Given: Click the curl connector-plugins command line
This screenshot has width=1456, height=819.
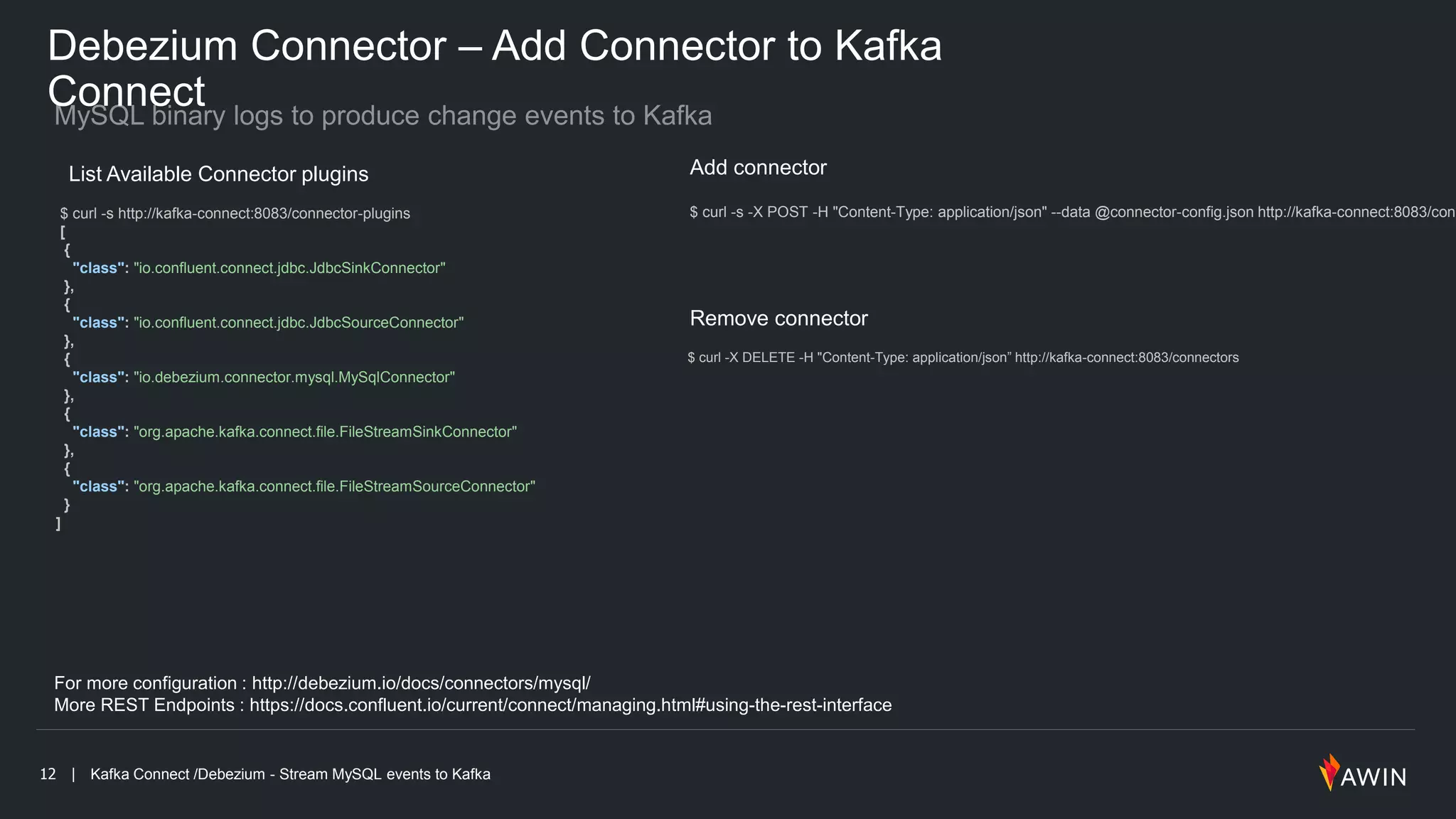Looking at the screenshot, I should click(235, 213).
